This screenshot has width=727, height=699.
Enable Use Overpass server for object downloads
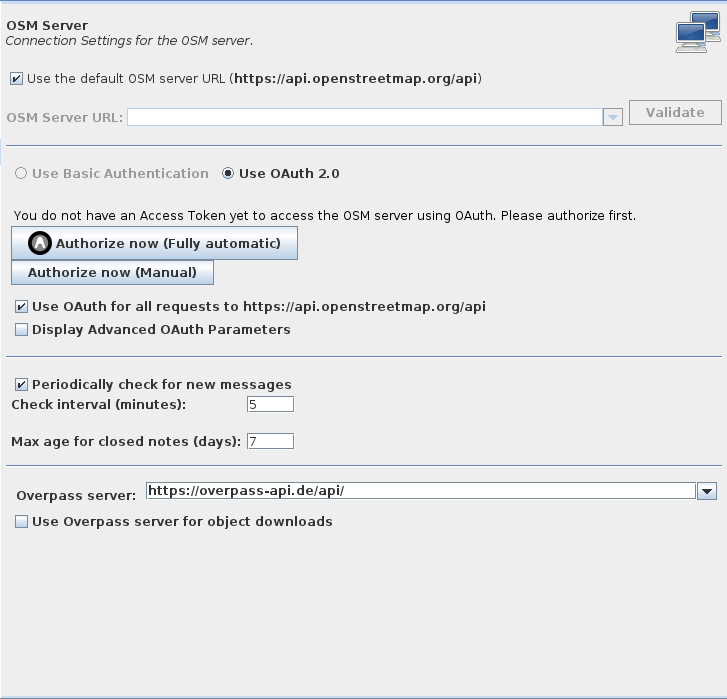coord(21,521)
